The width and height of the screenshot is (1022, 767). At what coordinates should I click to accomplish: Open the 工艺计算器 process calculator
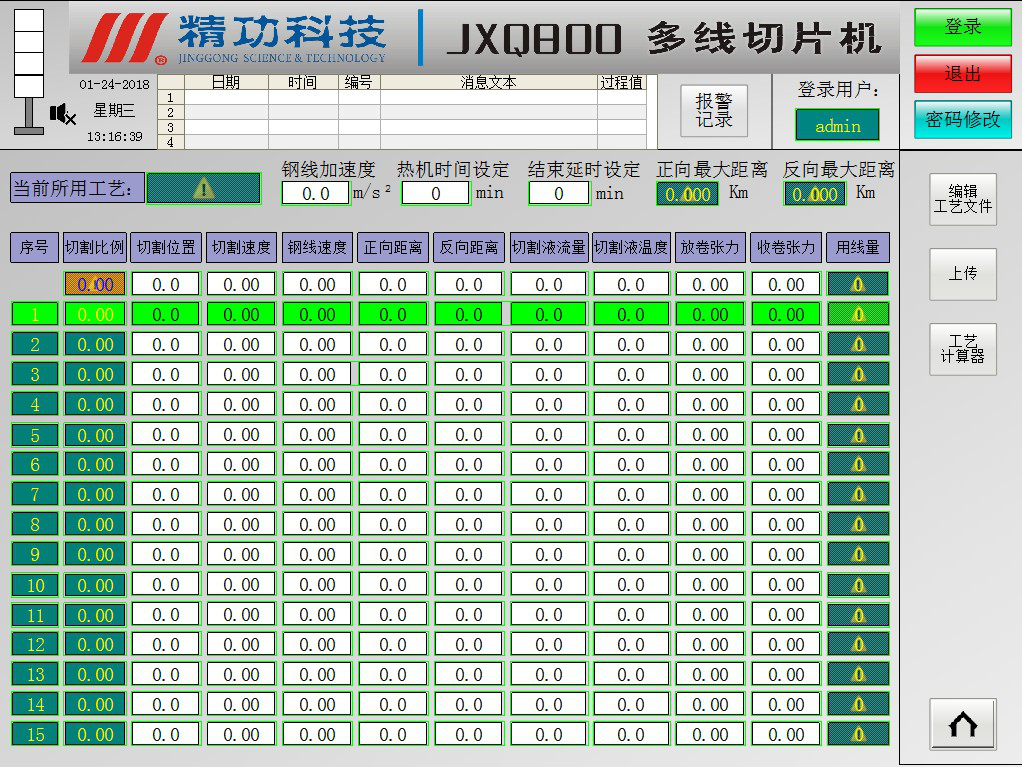point(963,349)
